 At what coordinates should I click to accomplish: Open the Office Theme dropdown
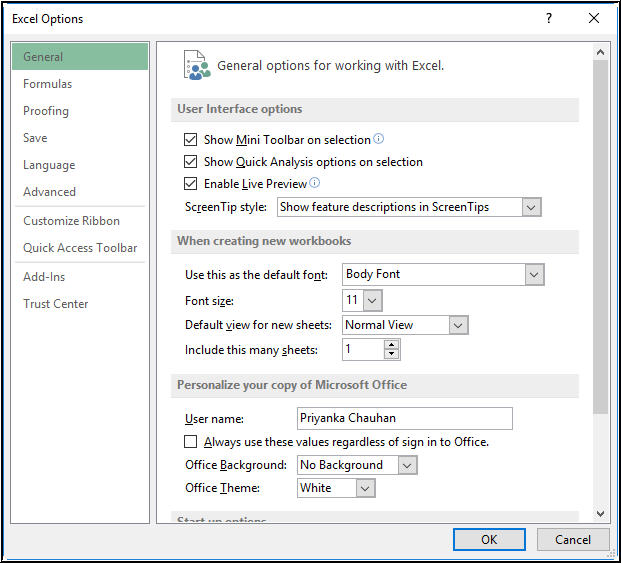[365, 488]
